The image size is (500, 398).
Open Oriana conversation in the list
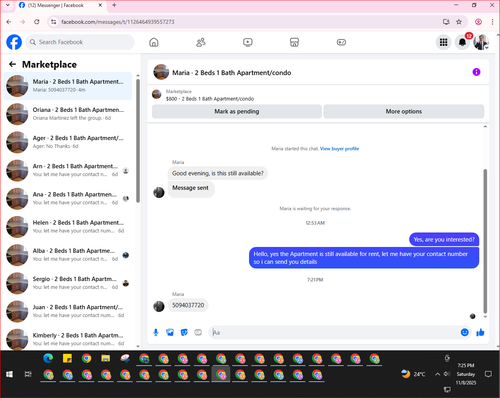click(x=68, y=114)
